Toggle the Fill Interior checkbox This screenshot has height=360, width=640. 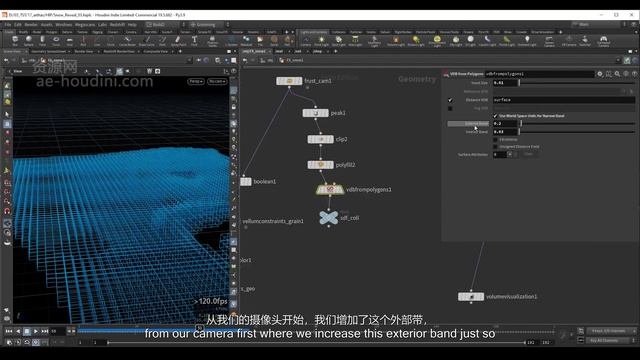point(495,140)
